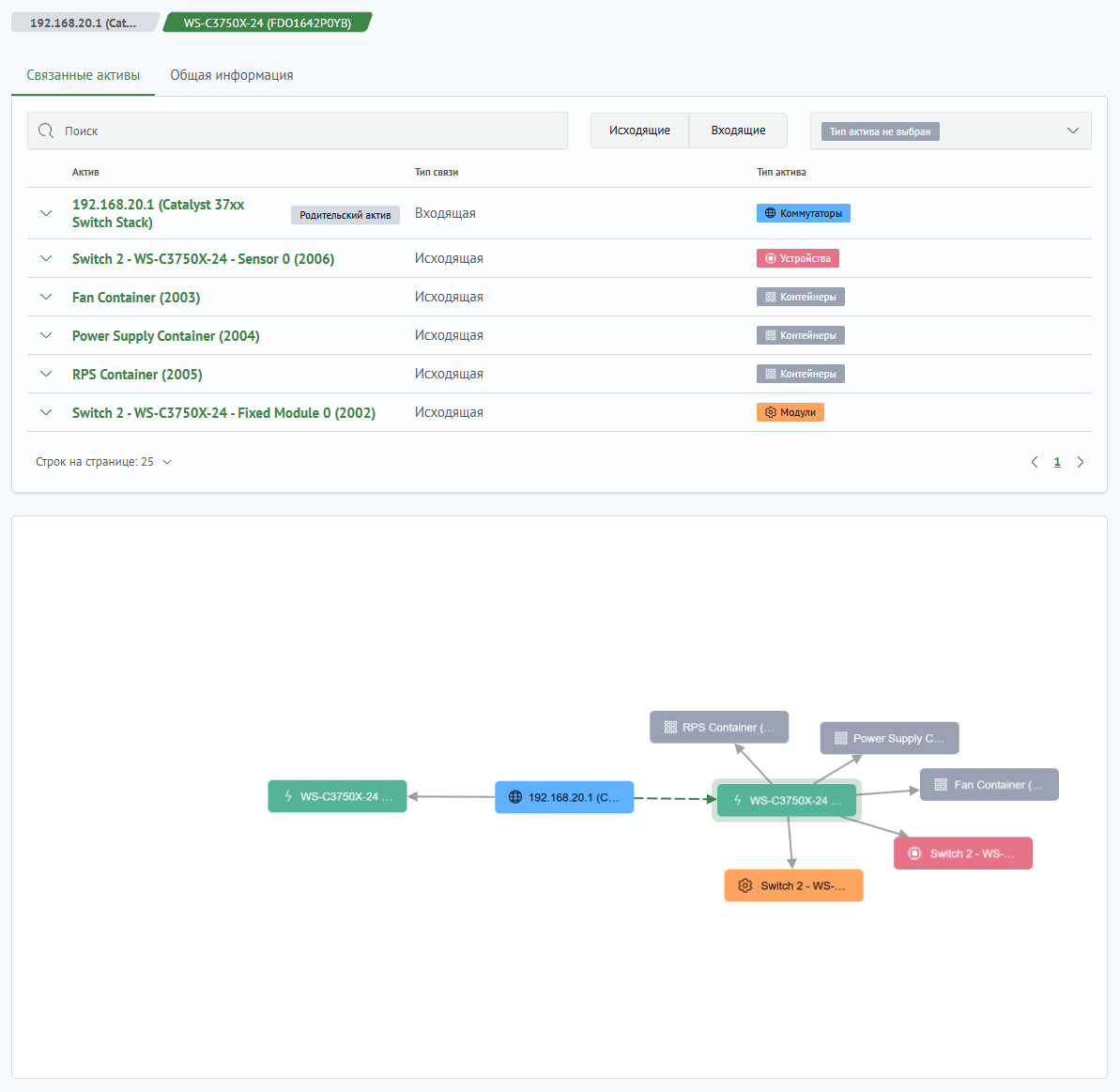The width and height of the screenshot is (1120, 1092).
Task: Toggle the Исходящие filter
Action: (639, 131)
